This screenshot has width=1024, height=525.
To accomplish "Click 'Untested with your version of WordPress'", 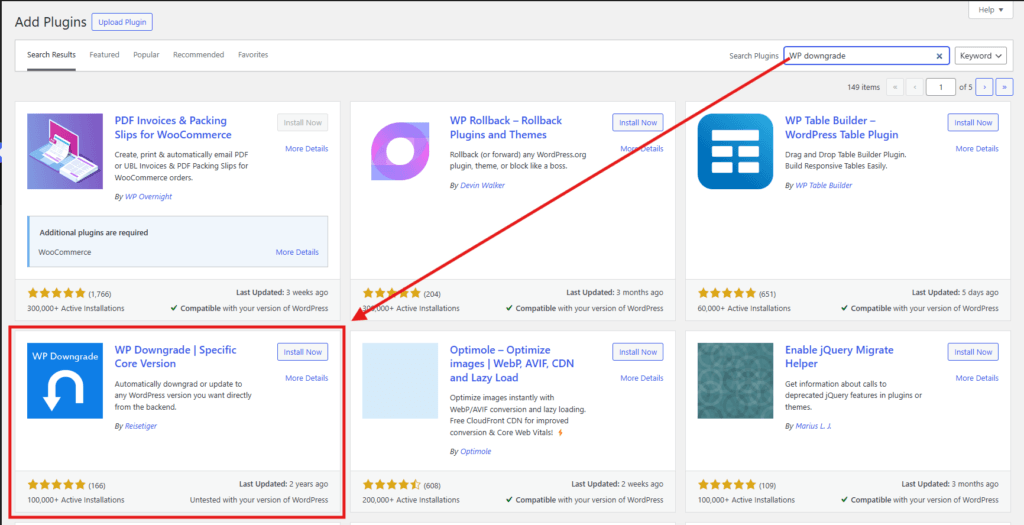I will tap(259, 500).
